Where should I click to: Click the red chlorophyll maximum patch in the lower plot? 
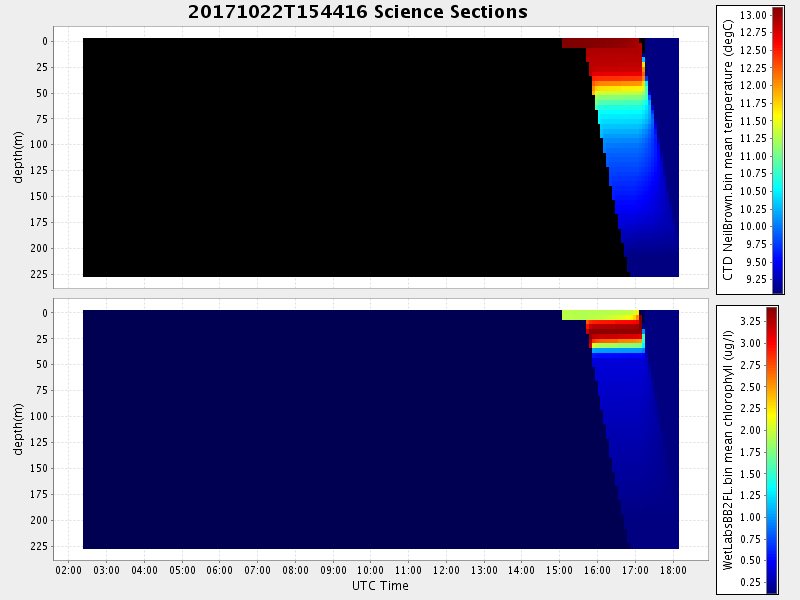(614, 327)
